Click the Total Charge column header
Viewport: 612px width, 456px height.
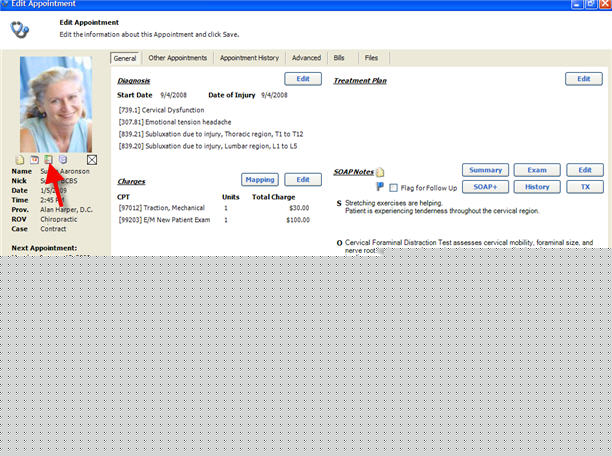point(274,197)
